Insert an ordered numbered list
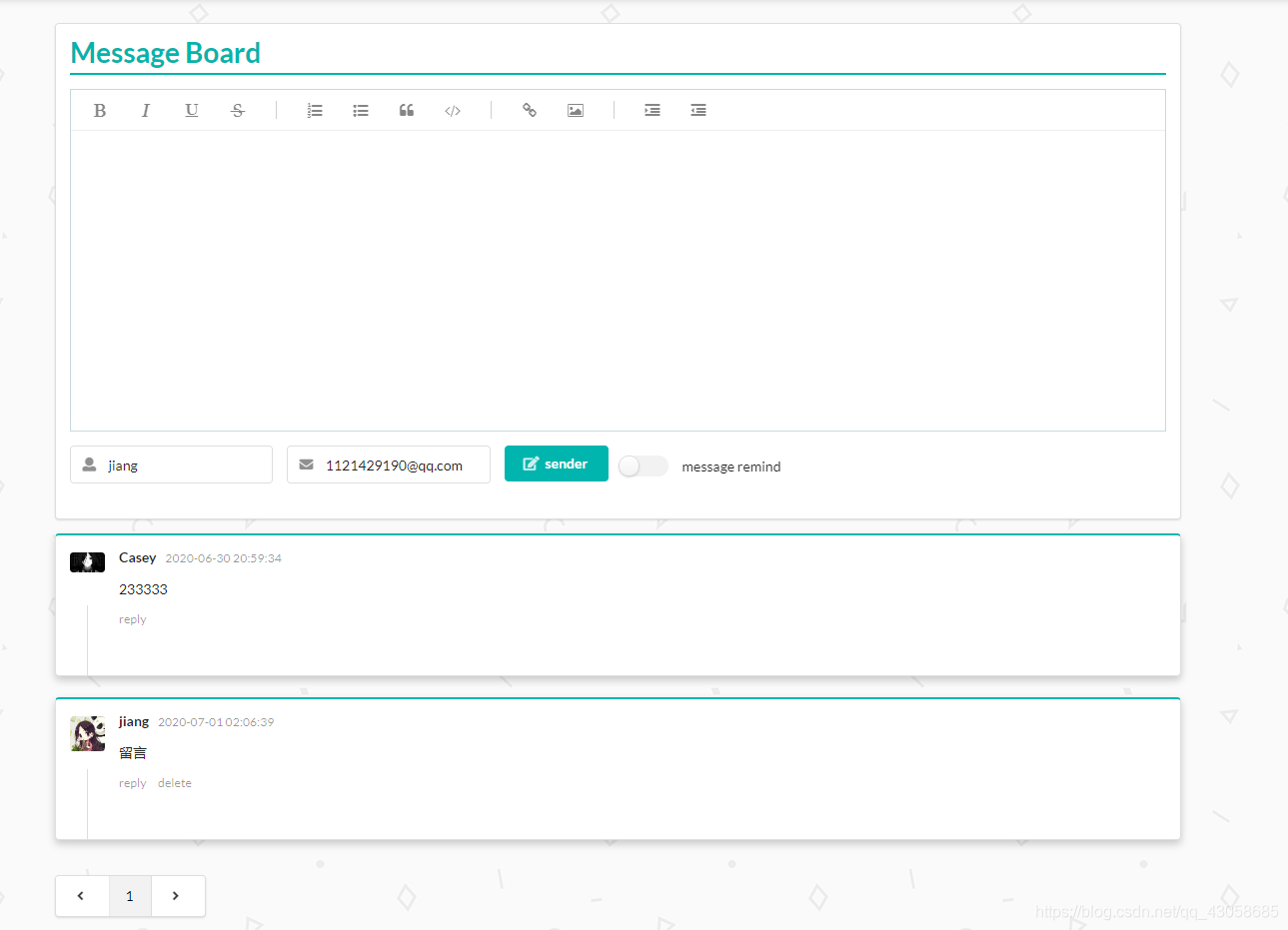 (315, 111)
